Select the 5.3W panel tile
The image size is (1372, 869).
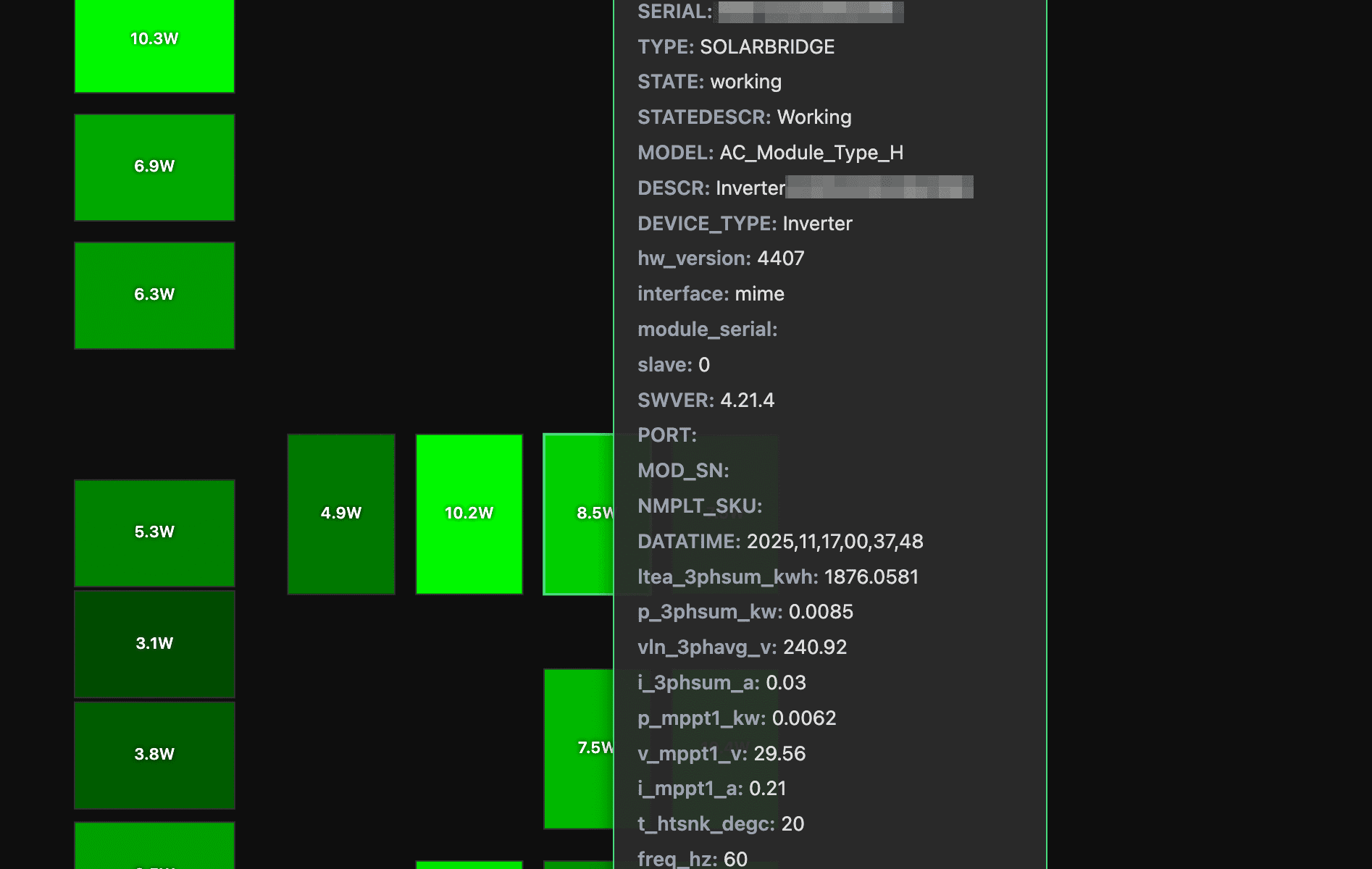154,532
